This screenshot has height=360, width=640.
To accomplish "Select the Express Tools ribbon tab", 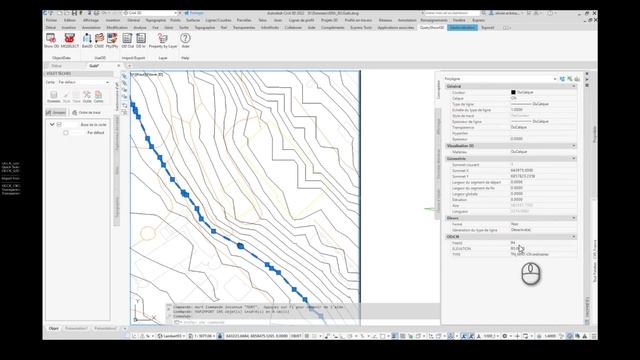I will click(x=361, y=28).
